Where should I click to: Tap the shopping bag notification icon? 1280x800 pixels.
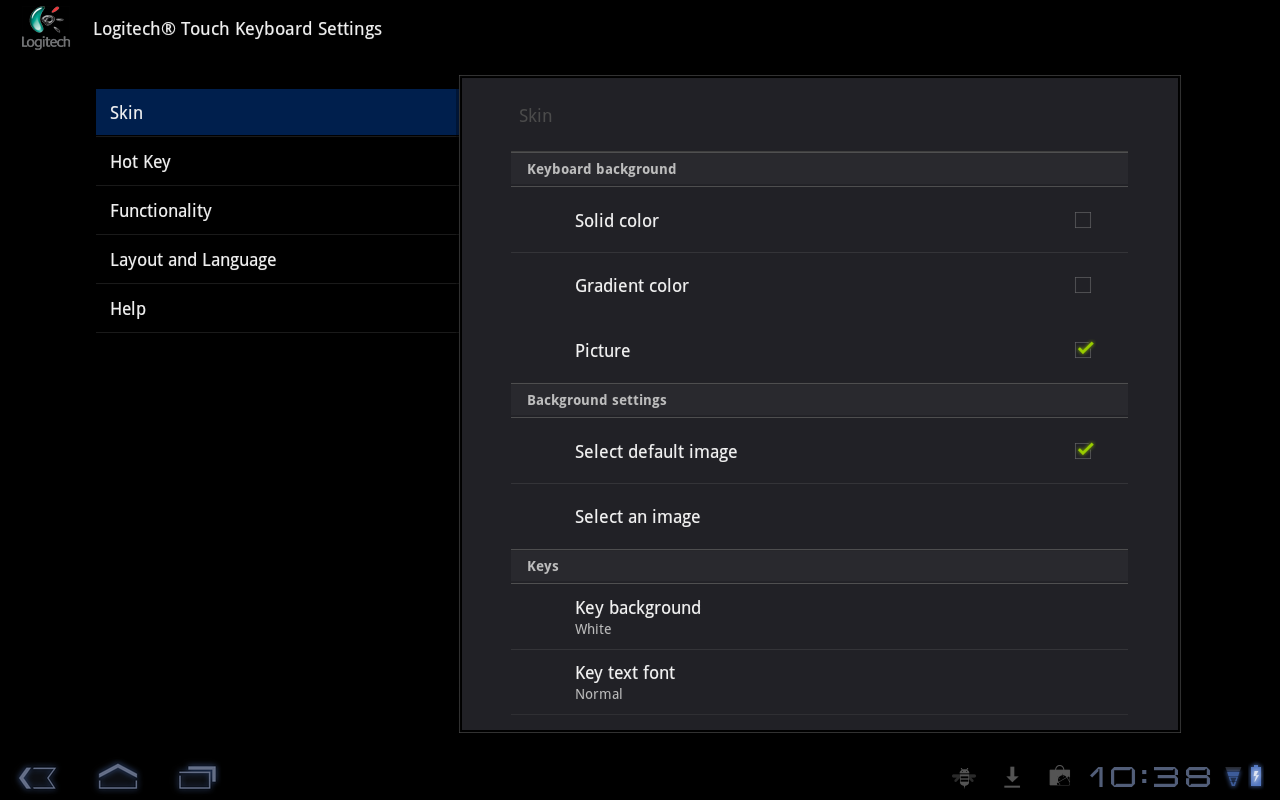click(x=1059, y=777)
